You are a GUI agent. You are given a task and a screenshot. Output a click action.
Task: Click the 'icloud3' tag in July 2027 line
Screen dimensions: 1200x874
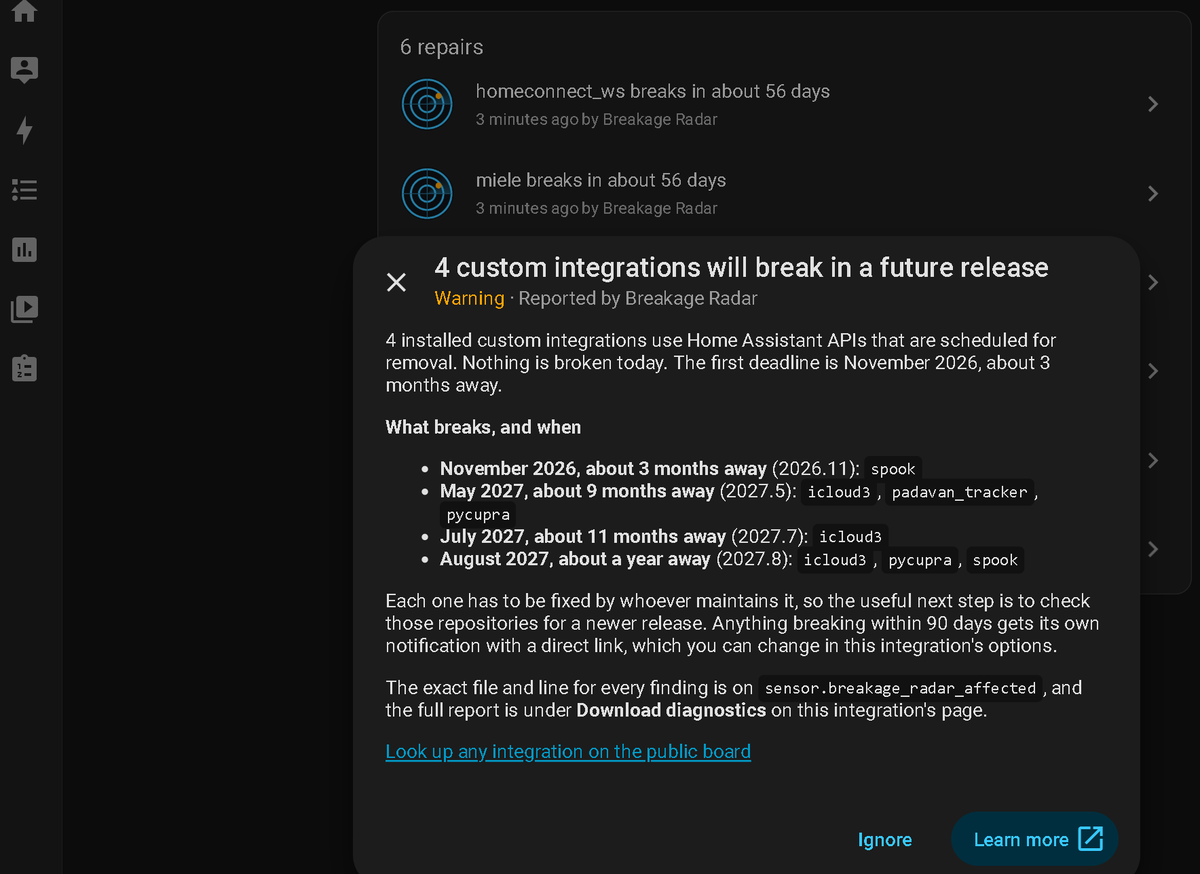pos(850,537)
